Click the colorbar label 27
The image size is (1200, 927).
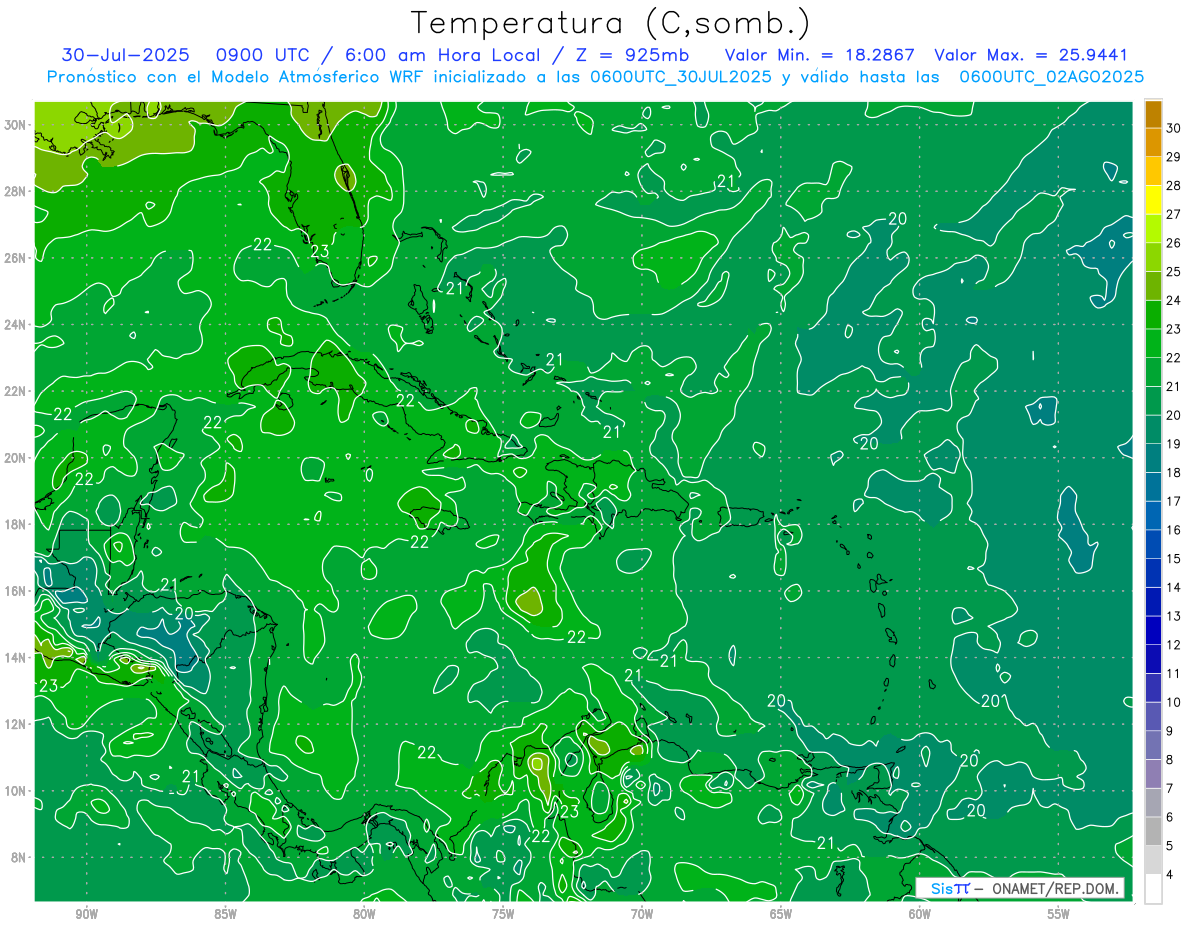point(1174,214)
